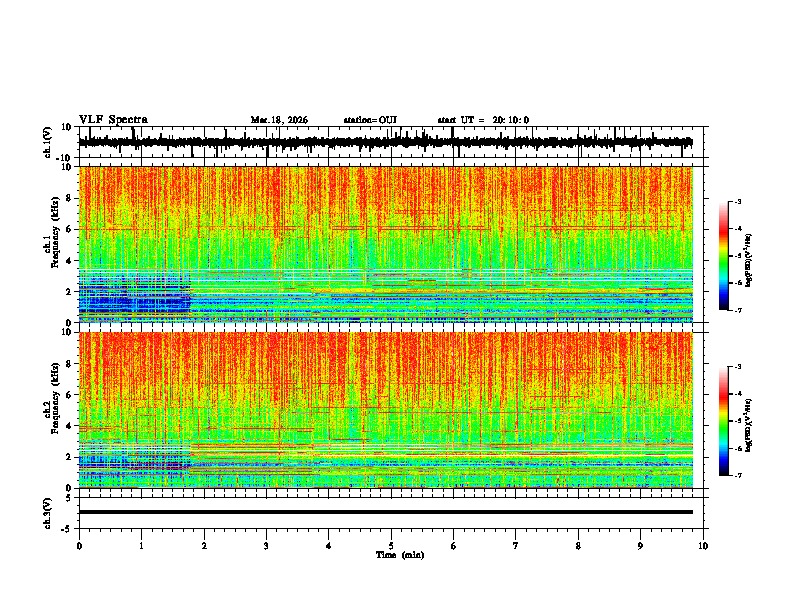Viewport: 792px width, 612px height.
Task: Select the date text "Mar.18, 2026"
Action: pos(279,120)
